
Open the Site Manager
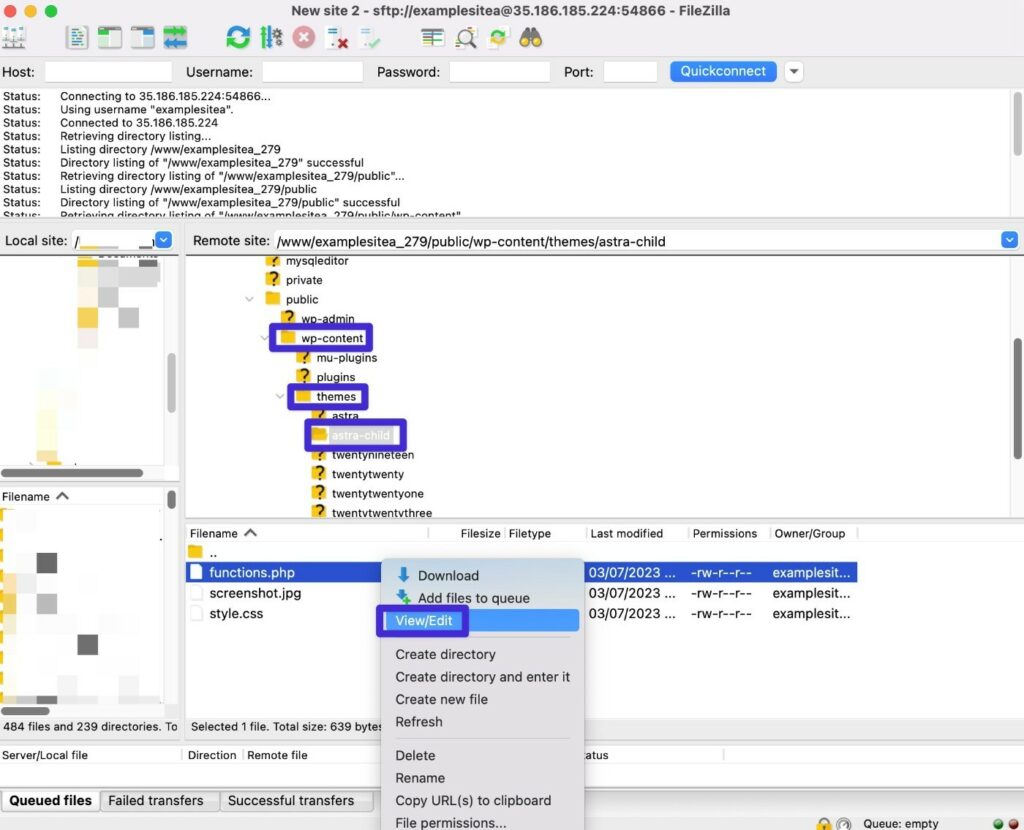[16, 37]
